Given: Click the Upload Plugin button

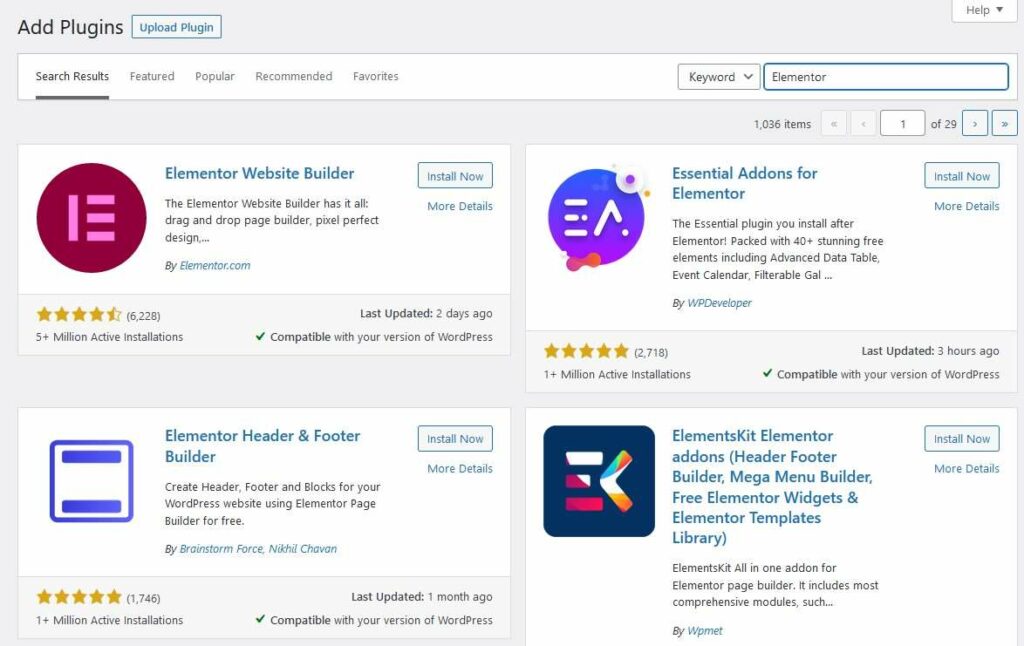Looking at the screenshot, I should tap(176, 27).
